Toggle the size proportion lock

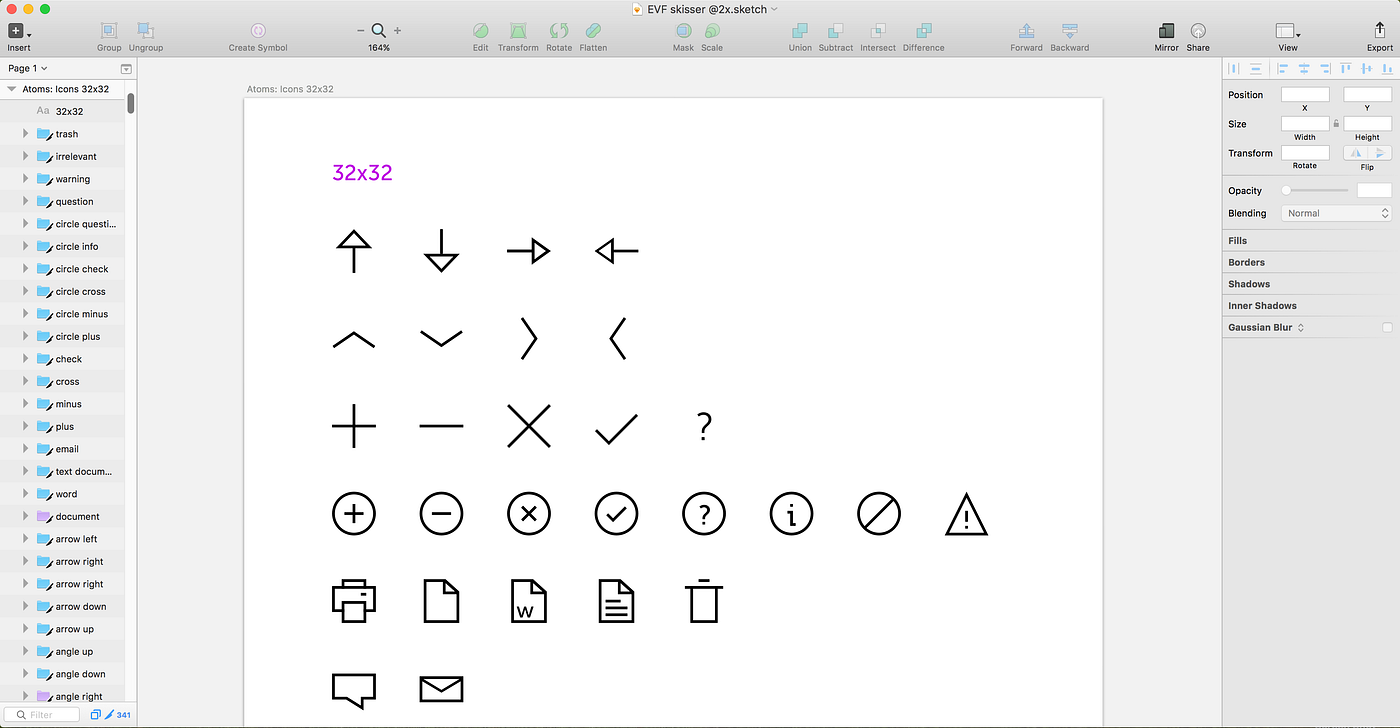pos(1336,124)
